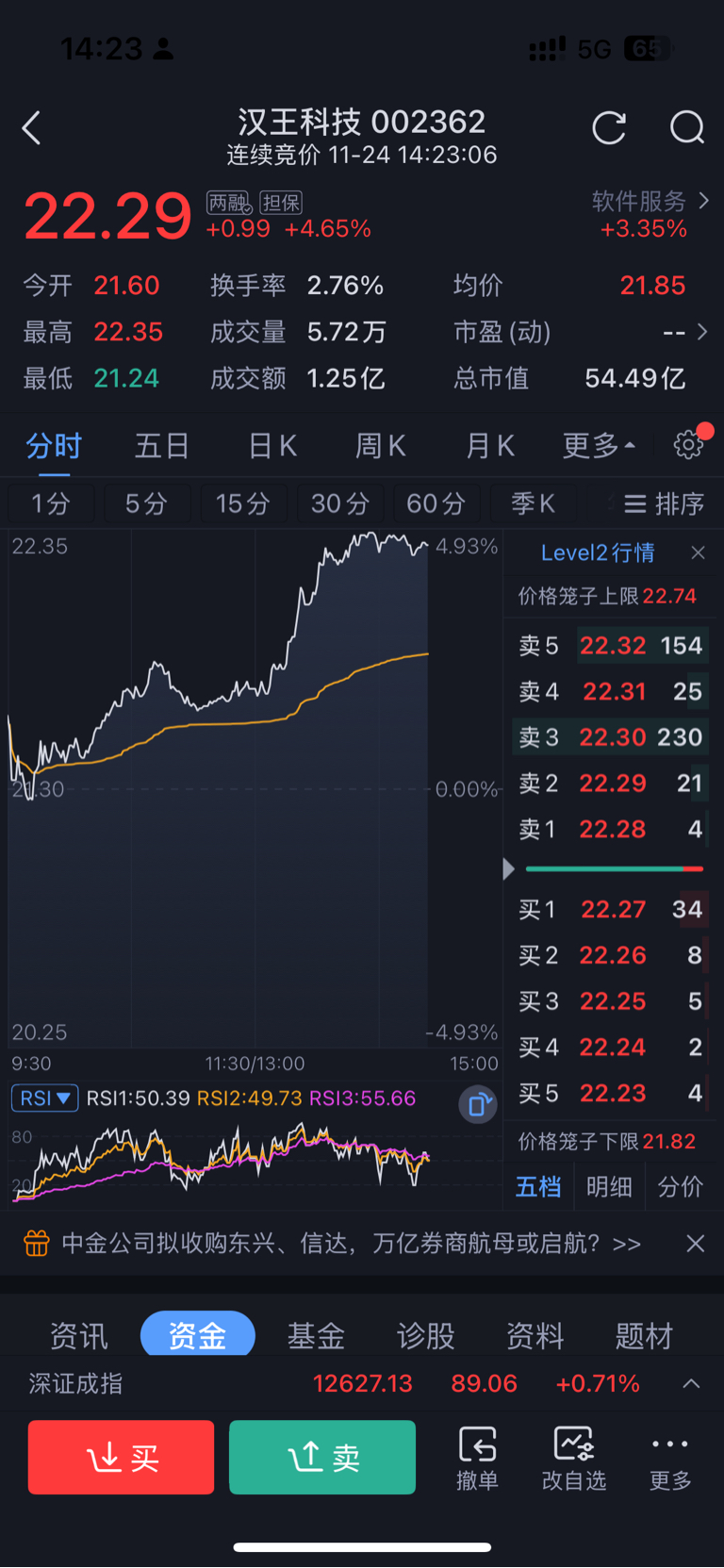Image resolution: width=724 pixels, height=1568 pixels.
Task: Tap 买4 row at 22.24
Action: 610,1048
